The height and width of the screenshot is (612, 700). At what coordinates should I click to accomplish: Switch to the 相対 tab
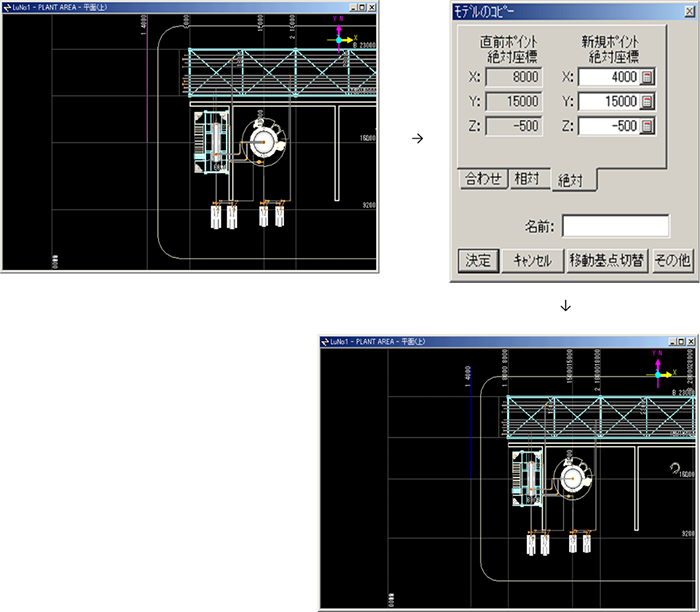tap(527, 179)
